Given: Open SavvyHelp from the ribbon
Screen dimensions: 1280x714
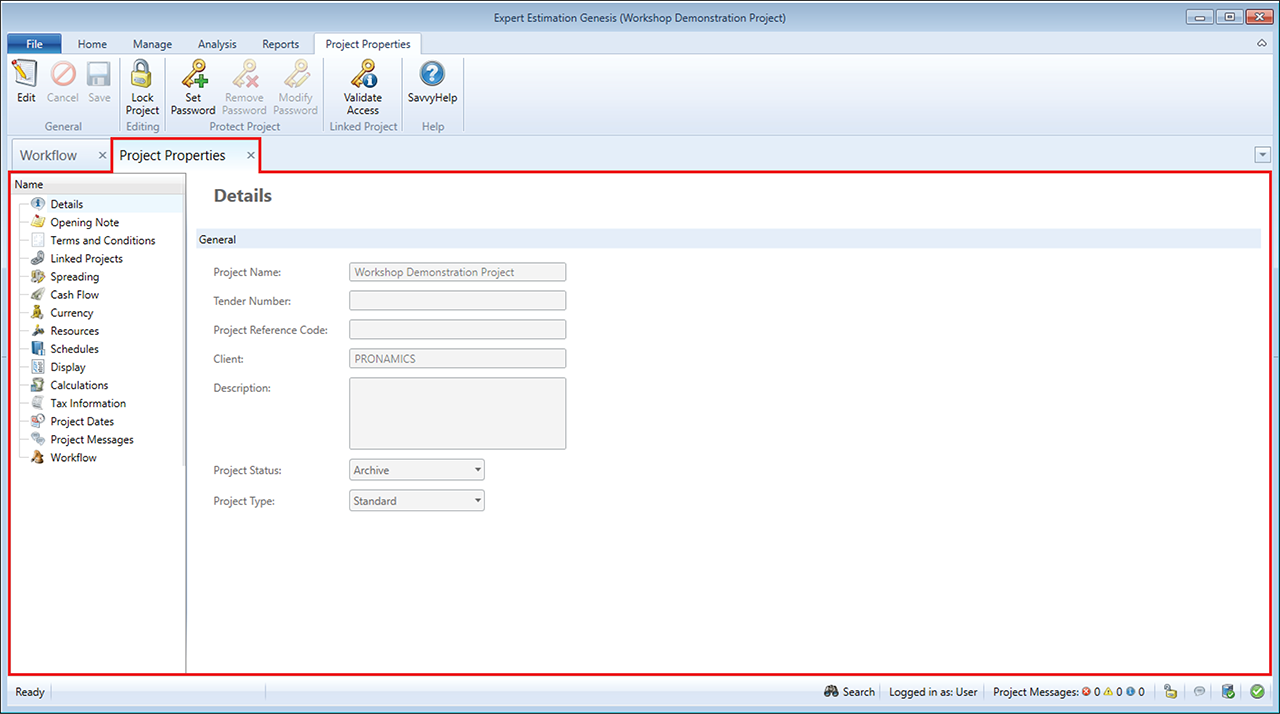Looking at the screenshot, I should (x=432, y=75).
